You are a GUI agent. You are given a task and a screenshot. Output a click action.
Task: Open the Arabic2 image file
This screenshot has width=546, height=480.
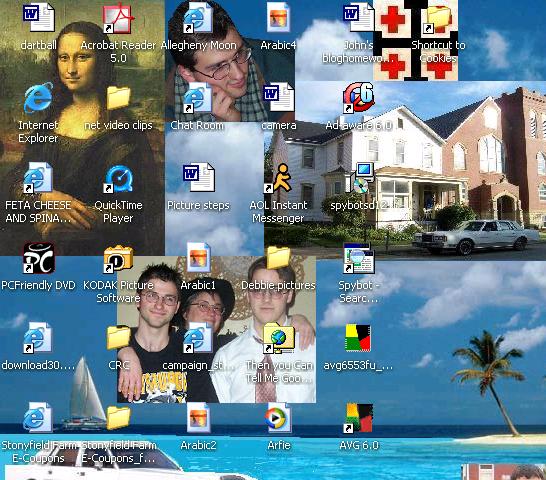(198, 418)
